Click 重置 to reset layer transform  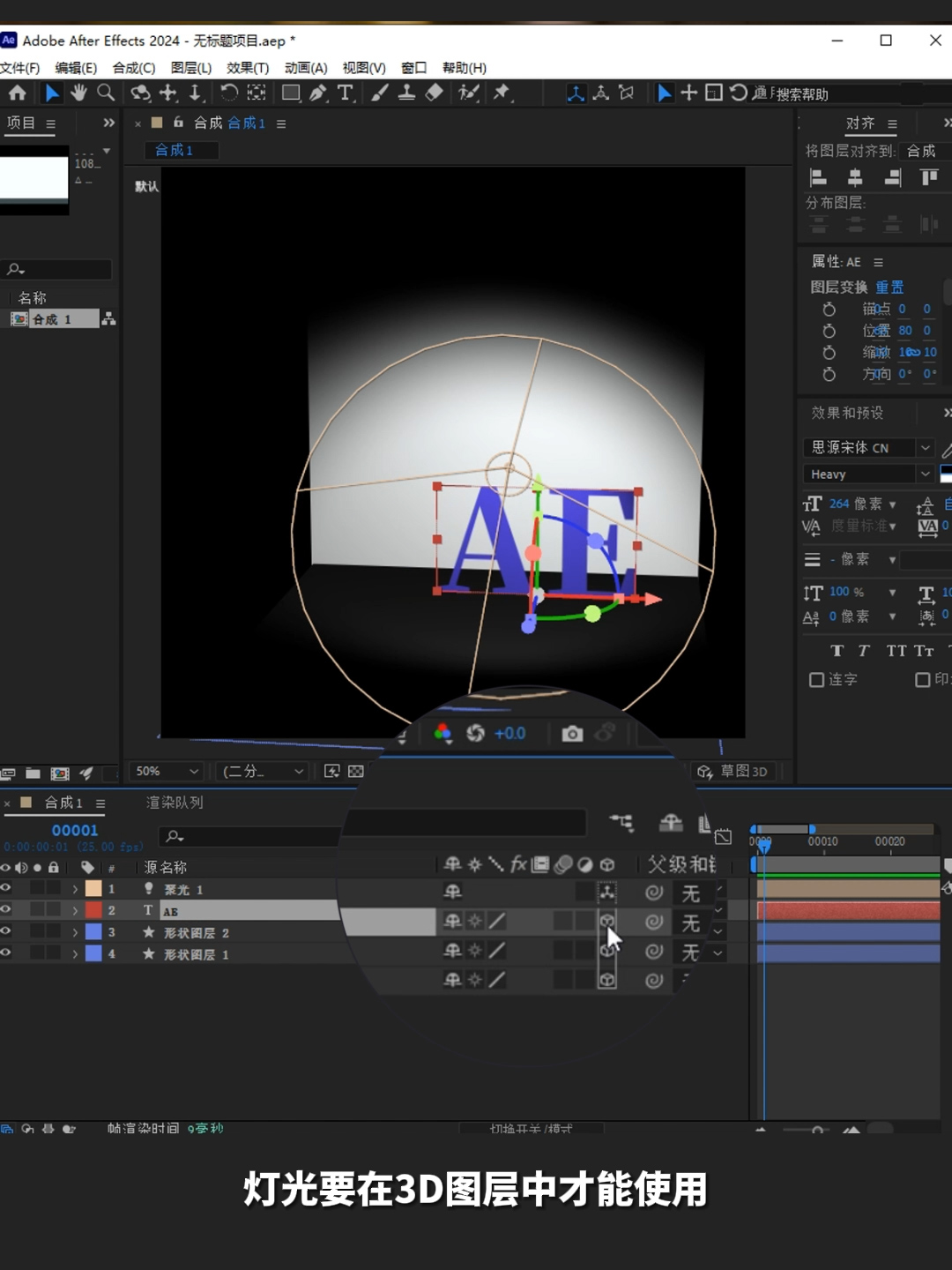pyautogui.click(x=889, y=288)
